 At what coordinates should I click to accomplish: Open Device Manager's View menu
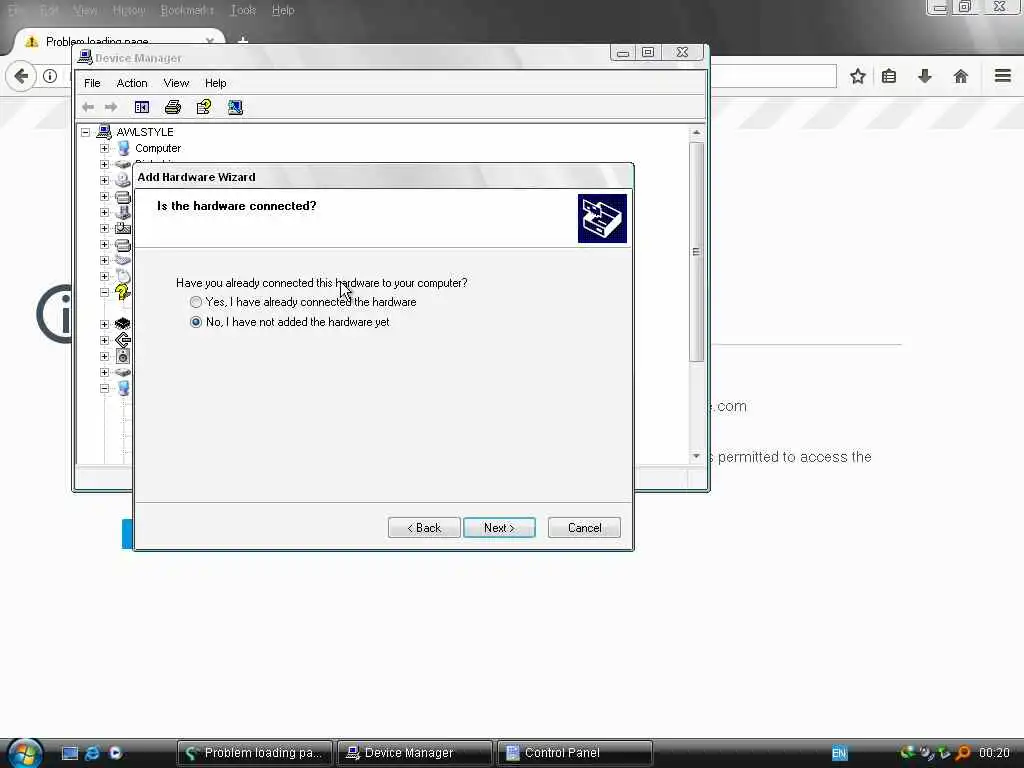point(176,83)
